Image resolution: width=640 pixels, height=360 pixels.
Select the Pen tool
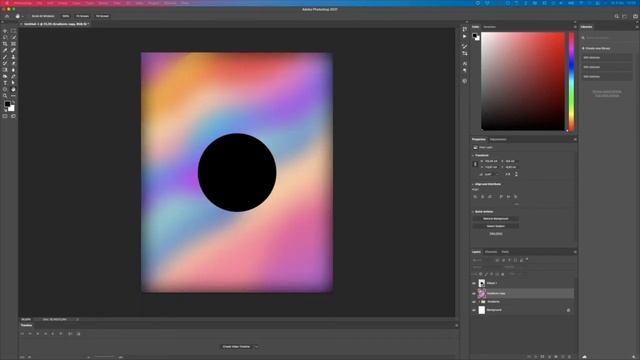point(13,76)
